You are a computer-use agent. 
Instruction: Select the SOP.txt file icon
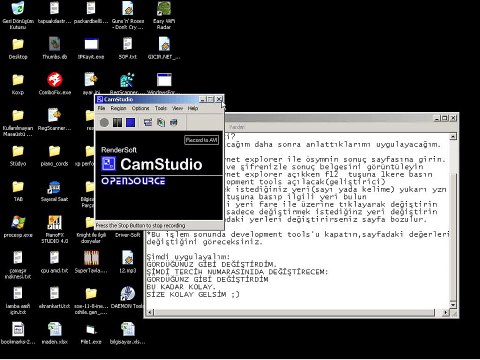127,44
